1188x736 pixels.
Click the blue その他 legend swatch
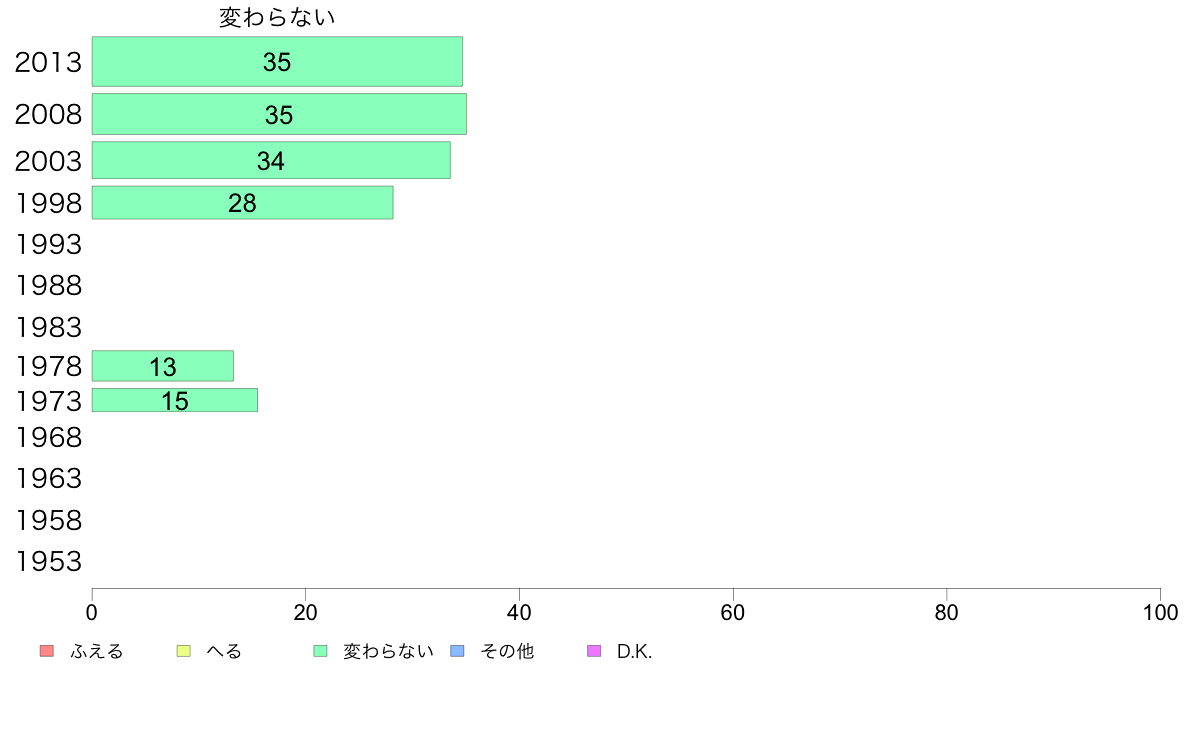pos(458,651)
